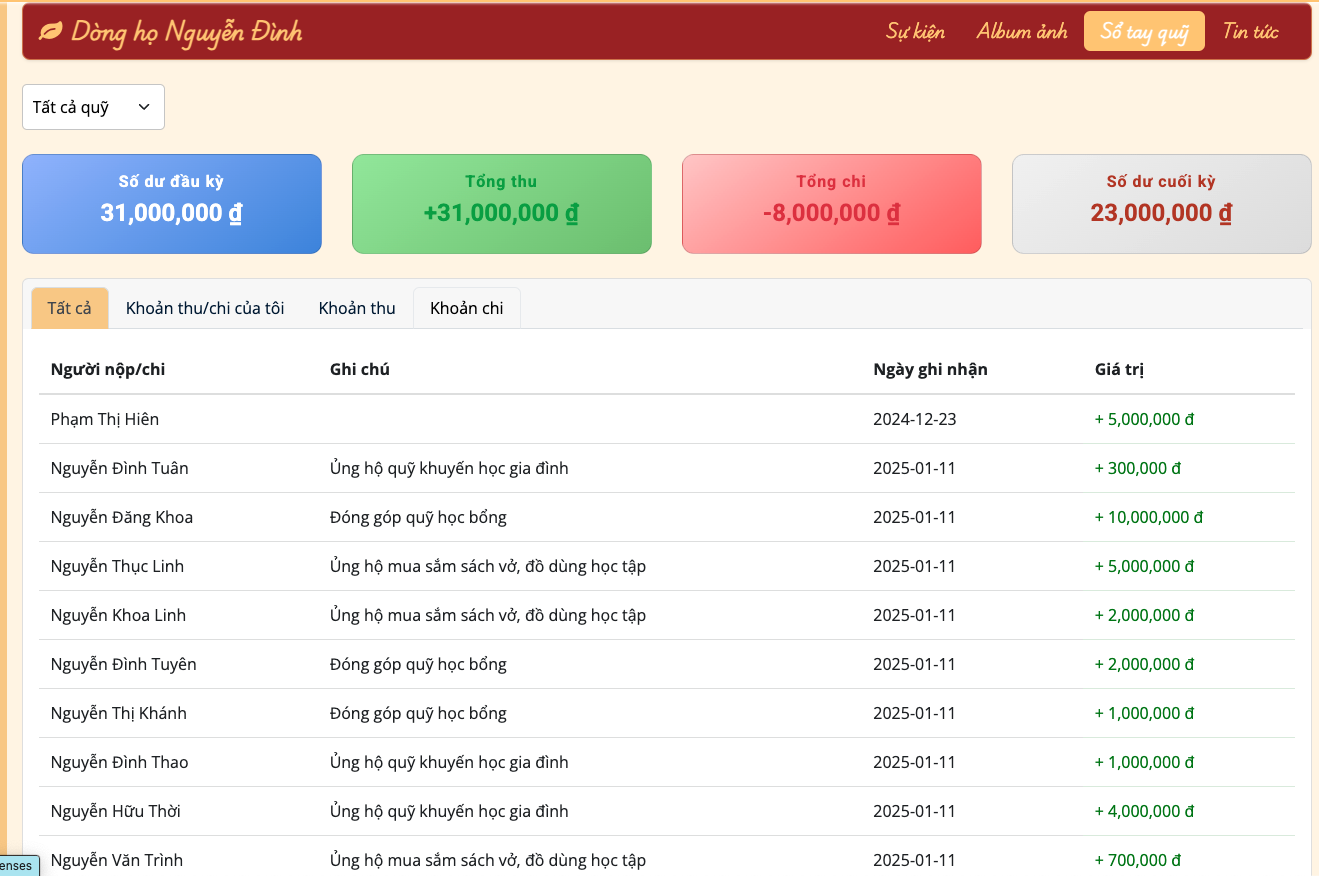The image size is (1319, 876).
Task: Switch to the 'Khoản chi' tab
Action: [466, 308]
